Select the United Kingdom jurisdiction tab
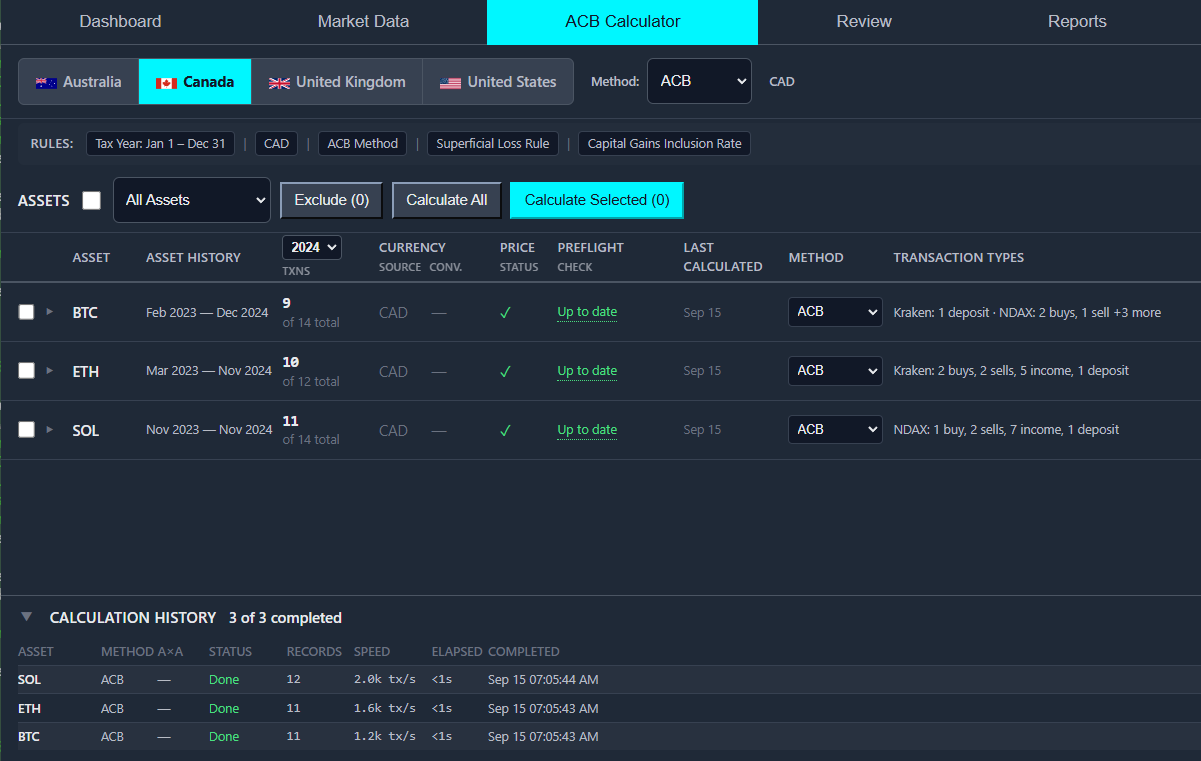 coord(337,82)
